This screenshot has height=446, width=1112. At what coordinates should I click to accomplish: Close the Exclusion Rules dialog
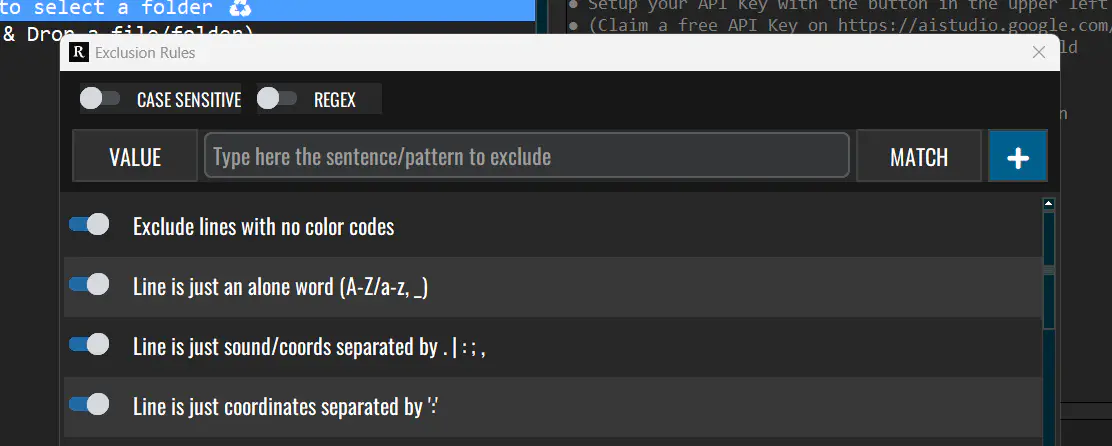tap(1038, 53)
